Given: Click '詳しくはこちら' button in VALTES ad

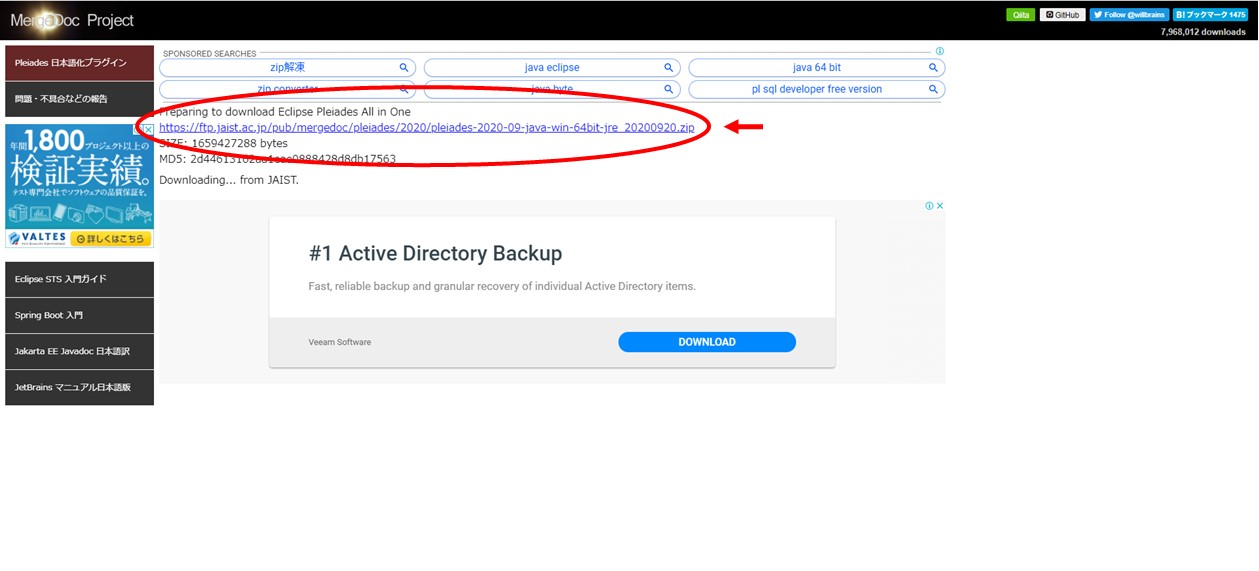Looking at the screenshot, I should click(x=111, y=239).
